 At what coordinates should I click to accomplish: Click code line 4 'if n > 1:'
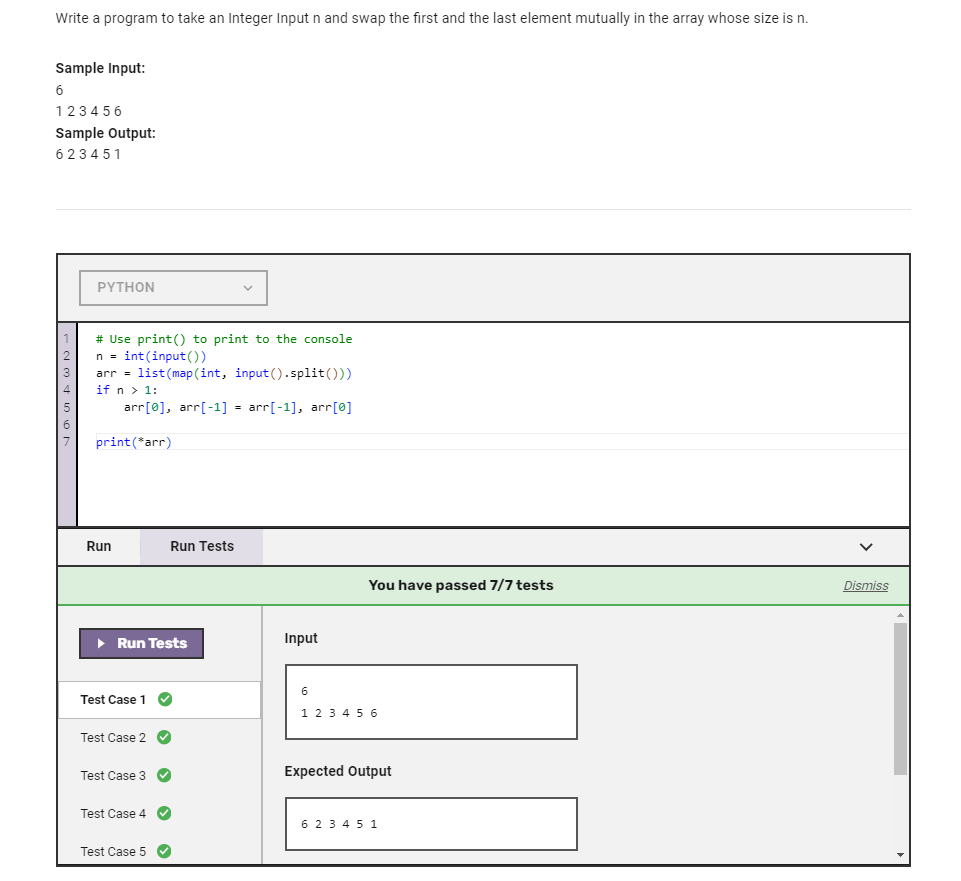126,391
